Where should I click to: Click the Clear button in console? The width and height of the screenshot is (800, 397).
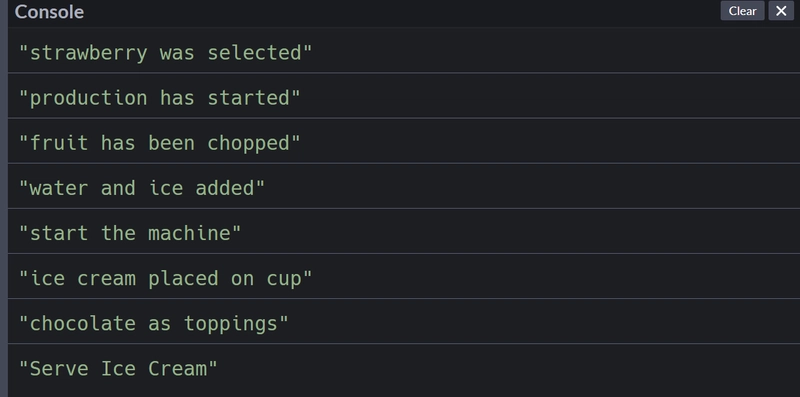742,11
